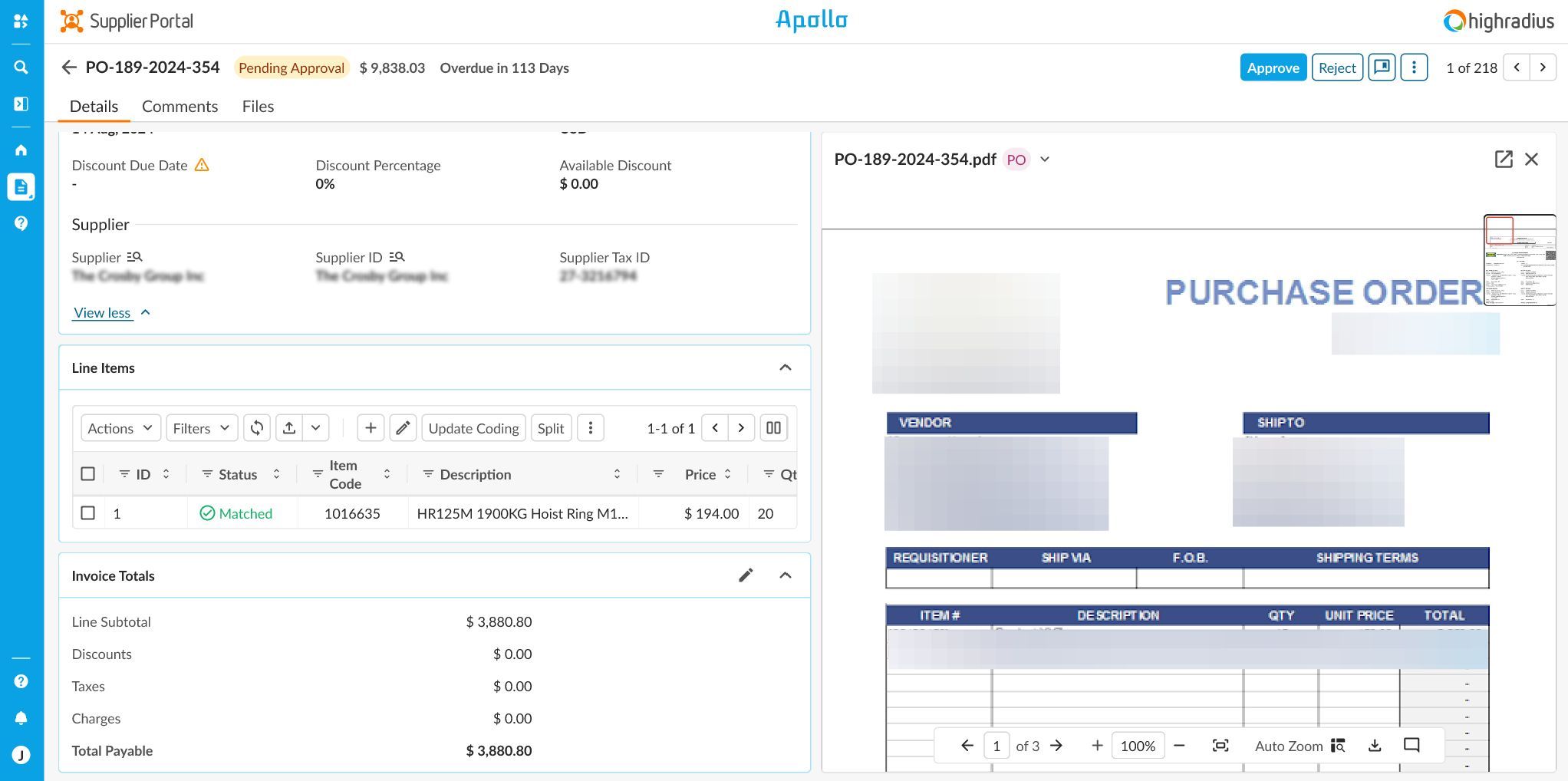Open search in the left sidebar

[21, 68]
